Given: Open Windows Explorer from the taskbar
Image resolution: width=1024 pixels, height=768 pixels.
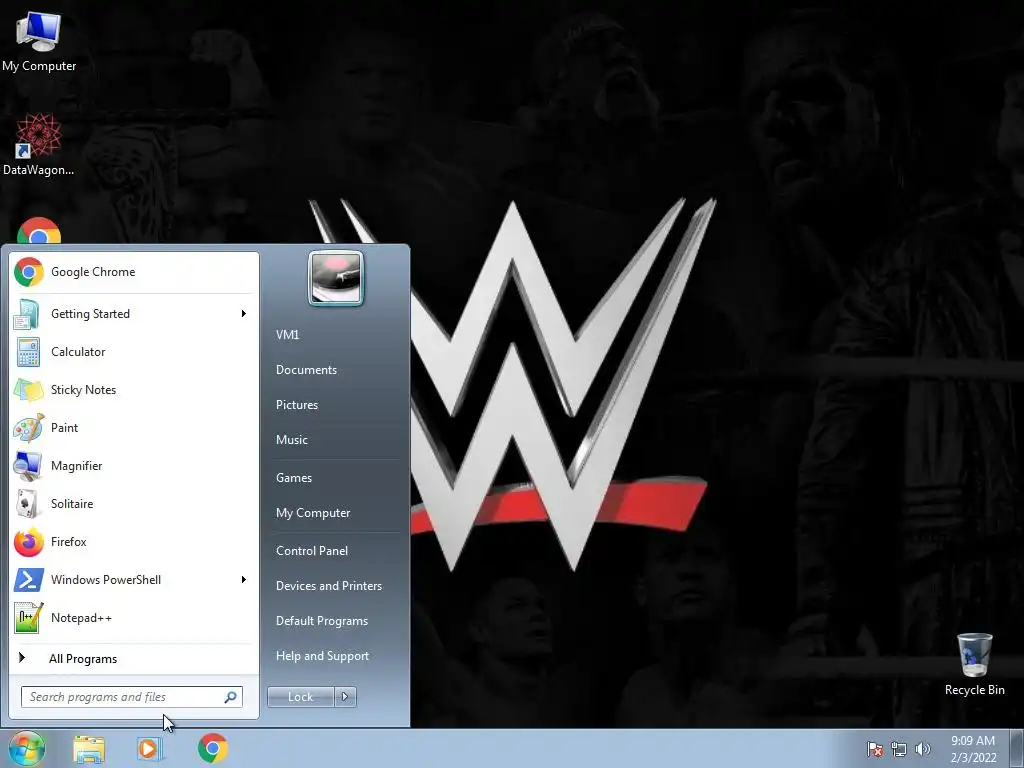Looking at the screenshot, I should pos(89,750).
